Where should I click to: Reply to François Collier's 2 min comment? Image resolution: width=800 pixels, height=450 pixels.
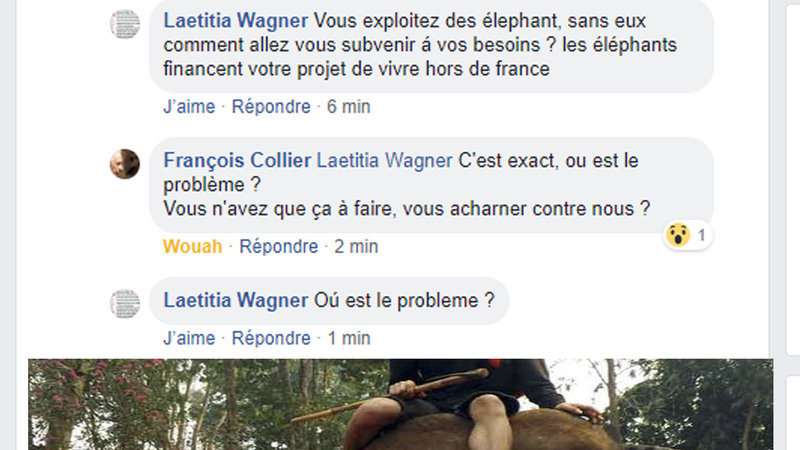[x=279, y=246]
